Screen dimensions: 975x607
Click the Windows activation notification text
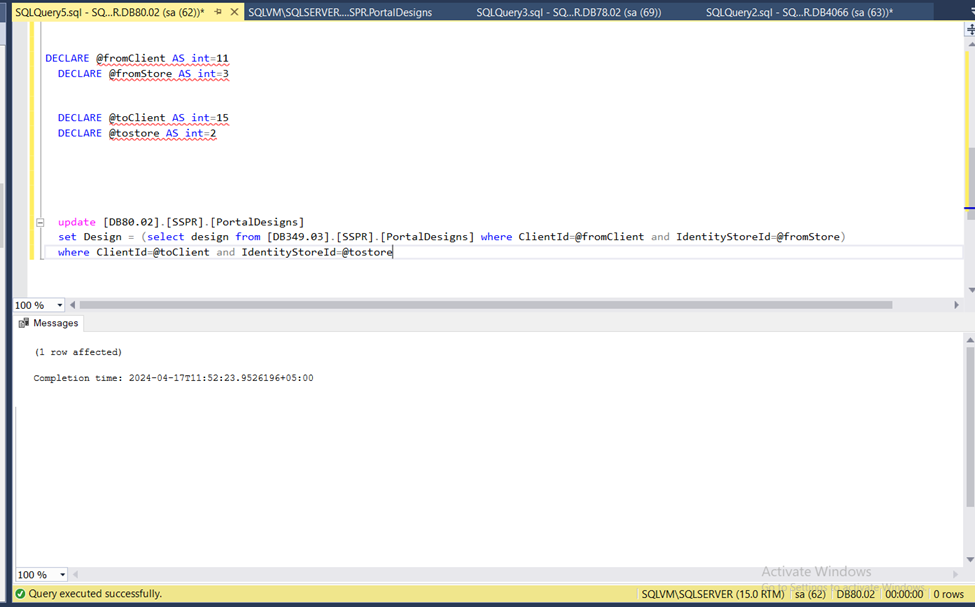[816, 570]
